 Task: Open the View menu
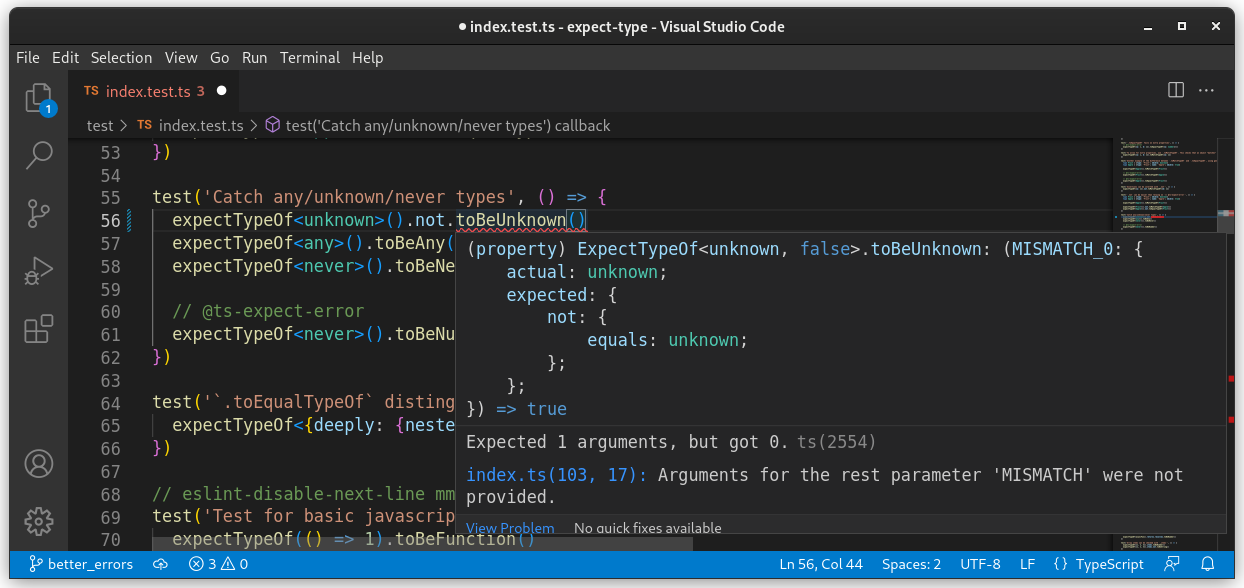click(x=181, y=58)
